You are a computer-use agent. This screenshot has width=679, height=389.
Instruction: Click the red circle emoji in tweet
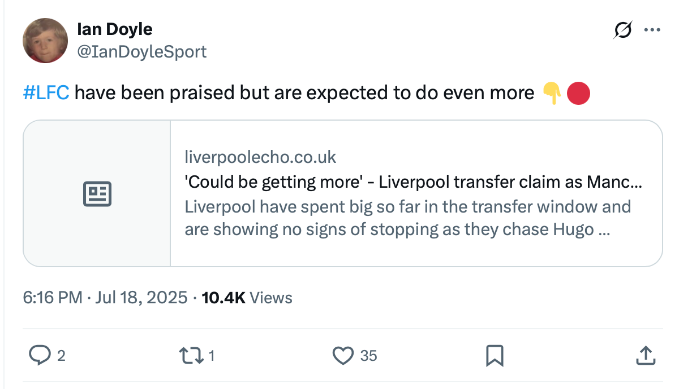(578, 93)
